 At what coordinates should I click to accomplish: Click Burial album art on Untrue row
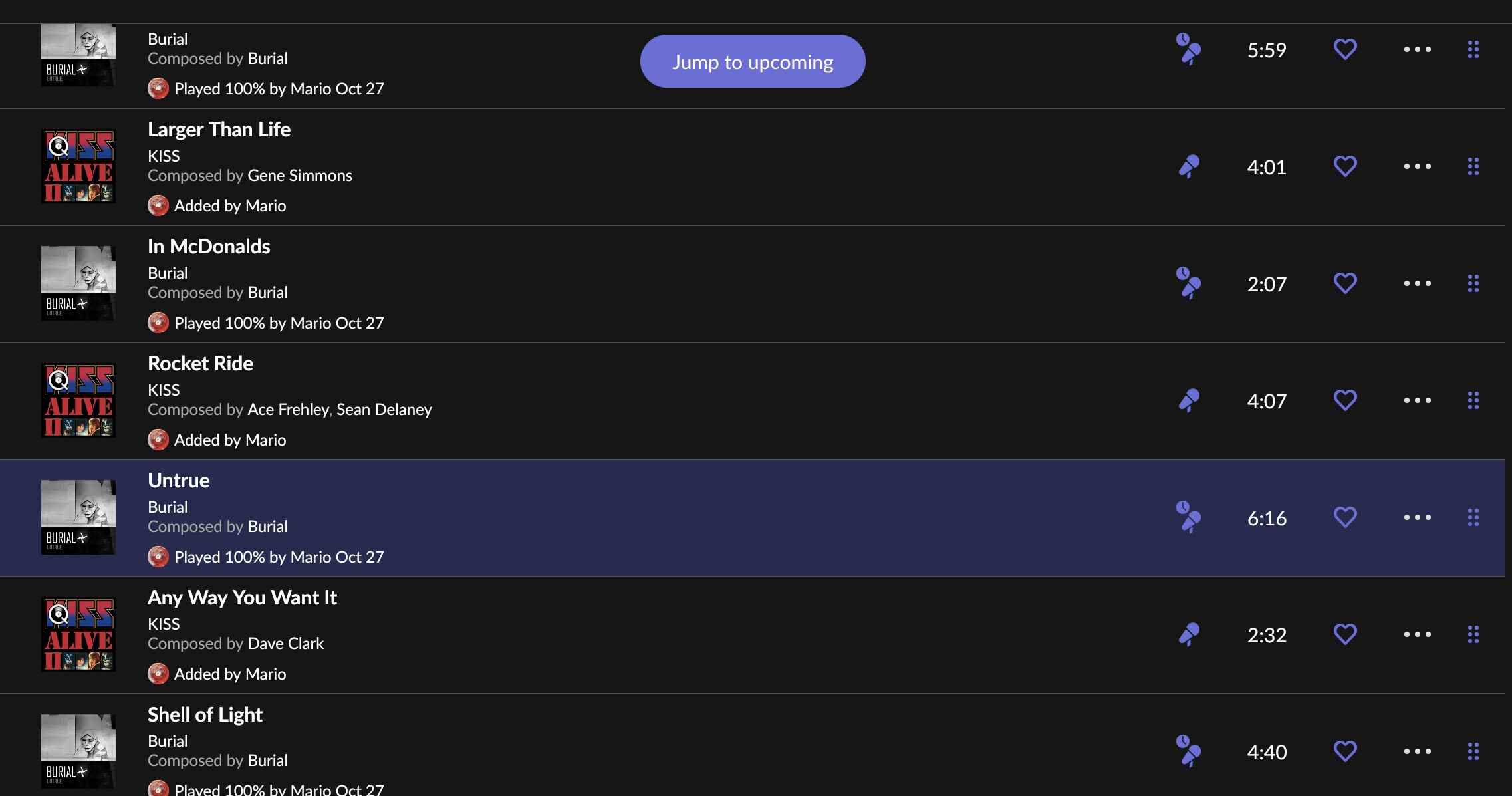78,517
